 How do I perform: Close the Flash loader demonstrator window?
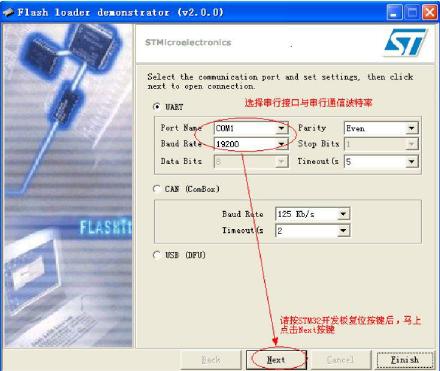[430, 12]
